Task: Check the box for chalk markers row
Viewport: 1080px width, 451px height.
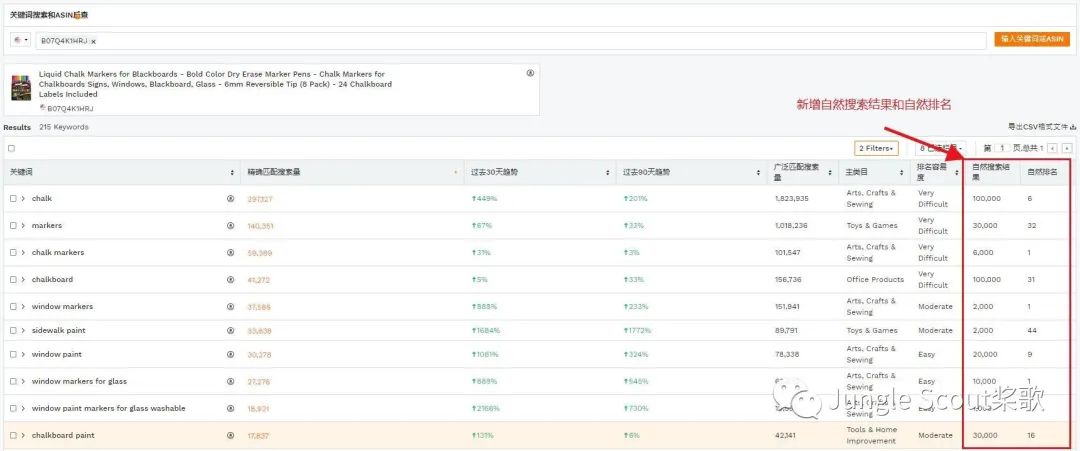Action: click(x=13, y=253)
